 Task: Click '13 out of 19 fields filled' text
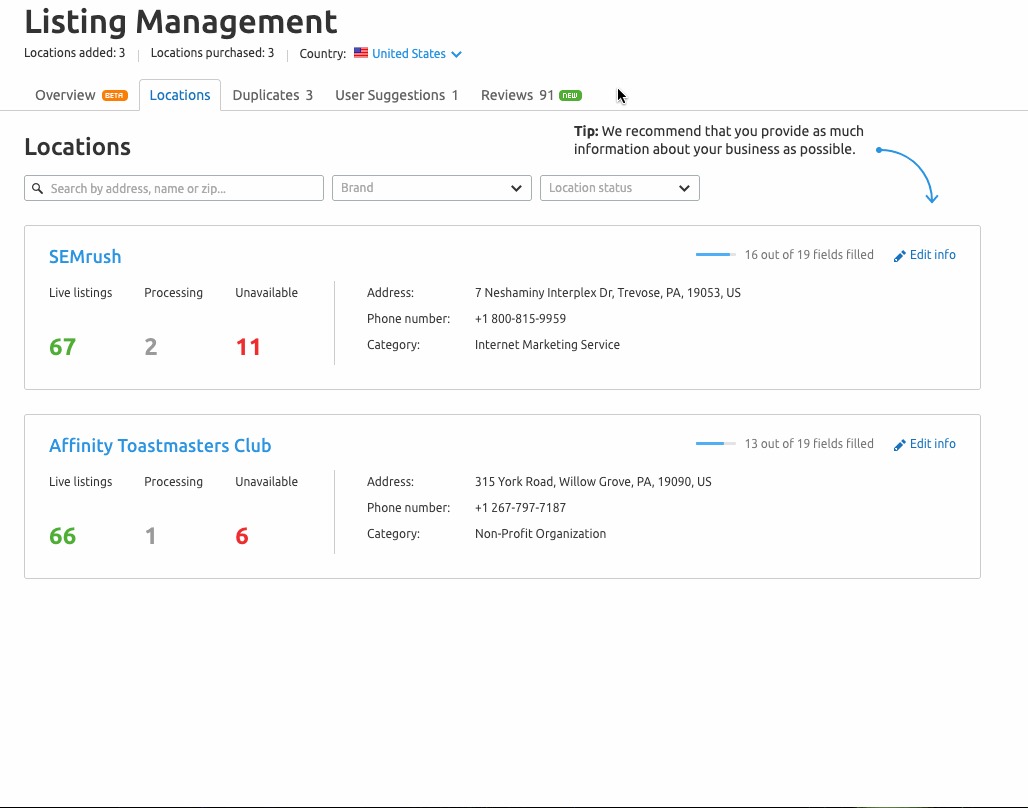coord(809,443)
